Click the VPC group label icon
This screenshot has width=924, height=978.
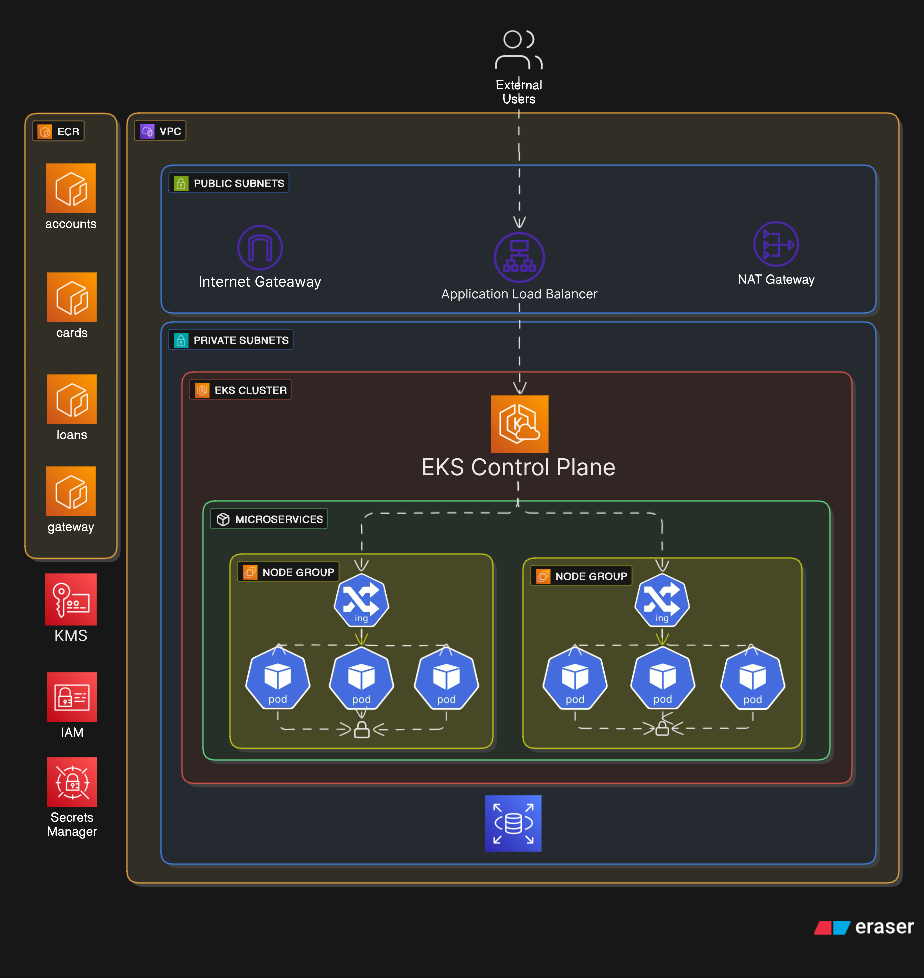click(147, 131)
